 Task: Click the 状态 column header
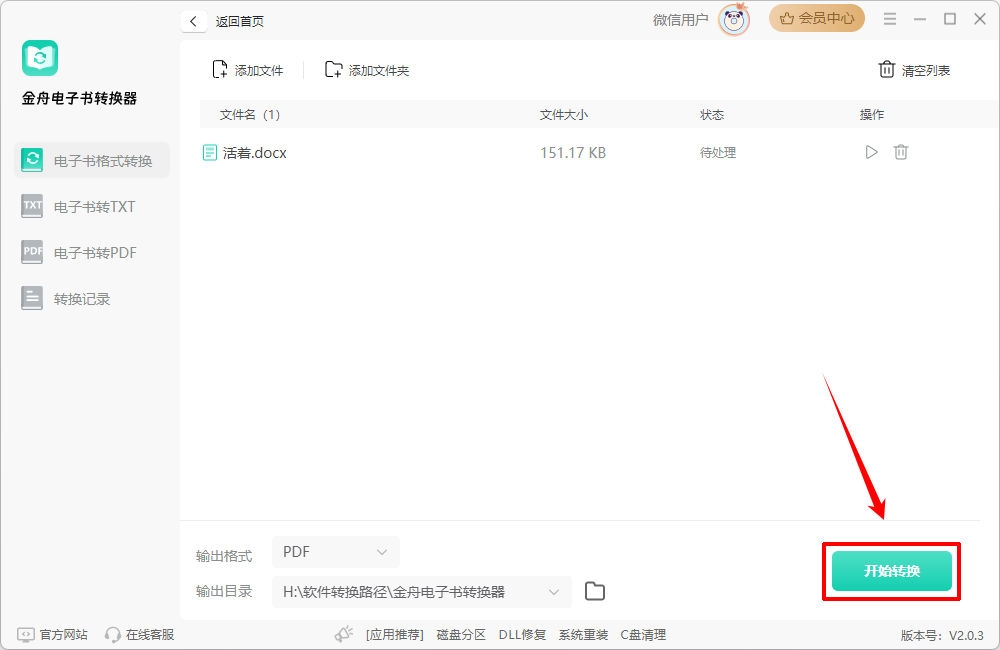pyautogui.click(x=712, y=115)
